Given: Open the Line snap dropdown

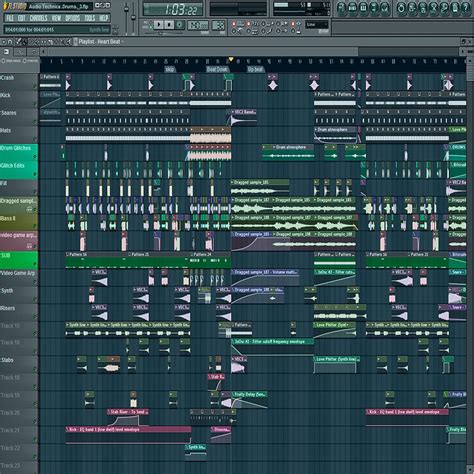Looking at the screenshot, I should pyautogui.click(x=317, y=24).
